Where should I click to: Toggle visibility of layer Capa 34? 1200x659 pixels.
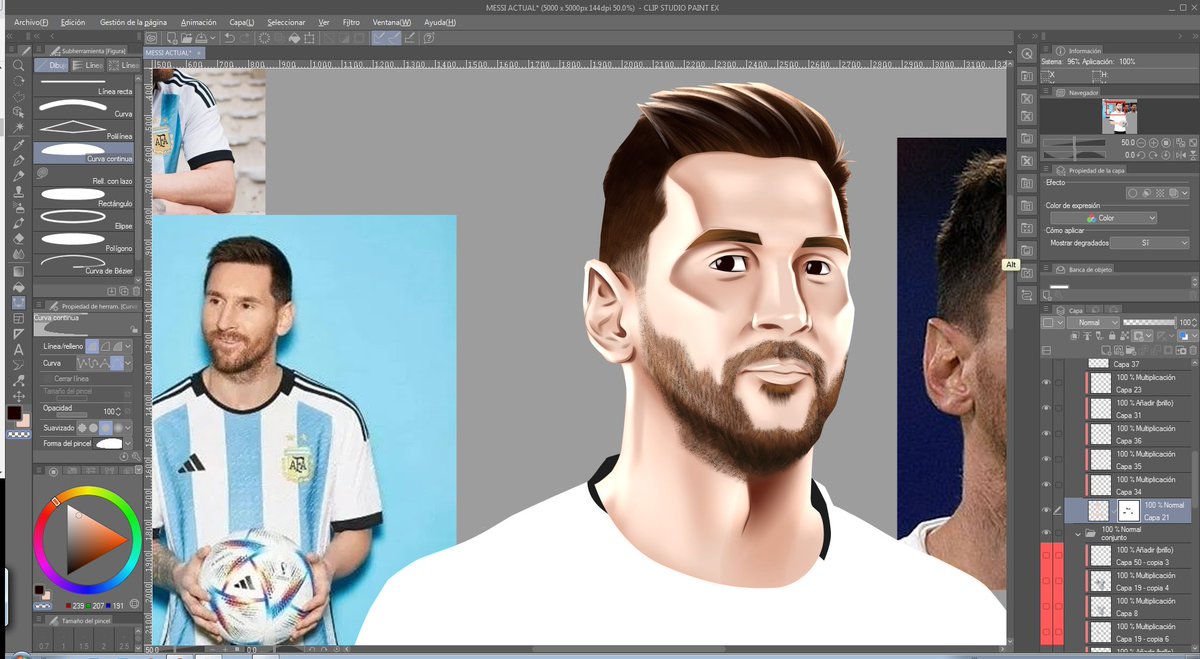[1046, 485]
